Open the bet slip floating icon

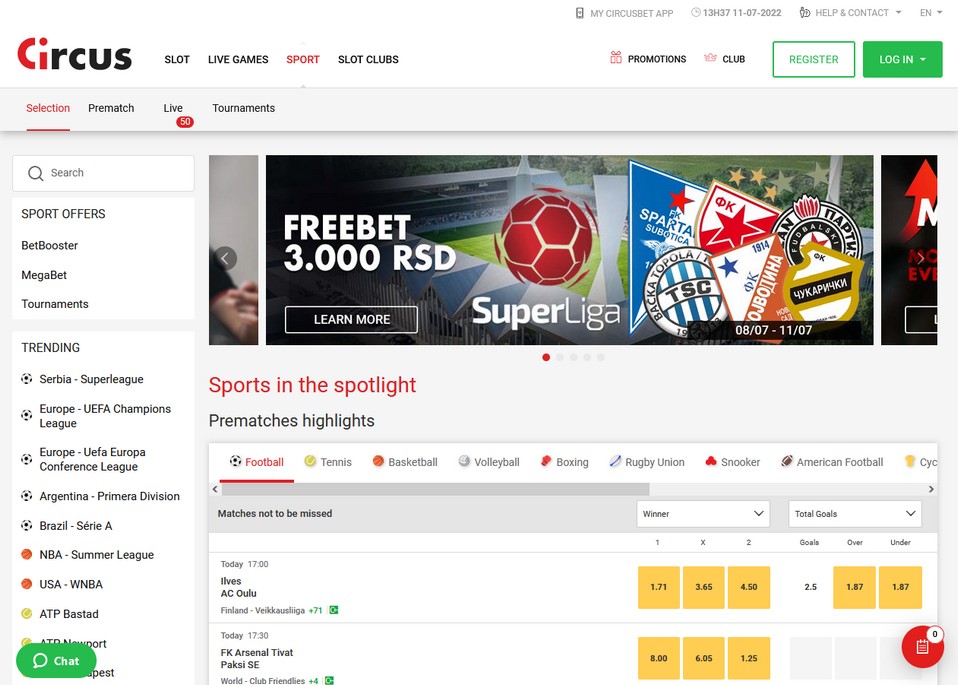(922, 647)
